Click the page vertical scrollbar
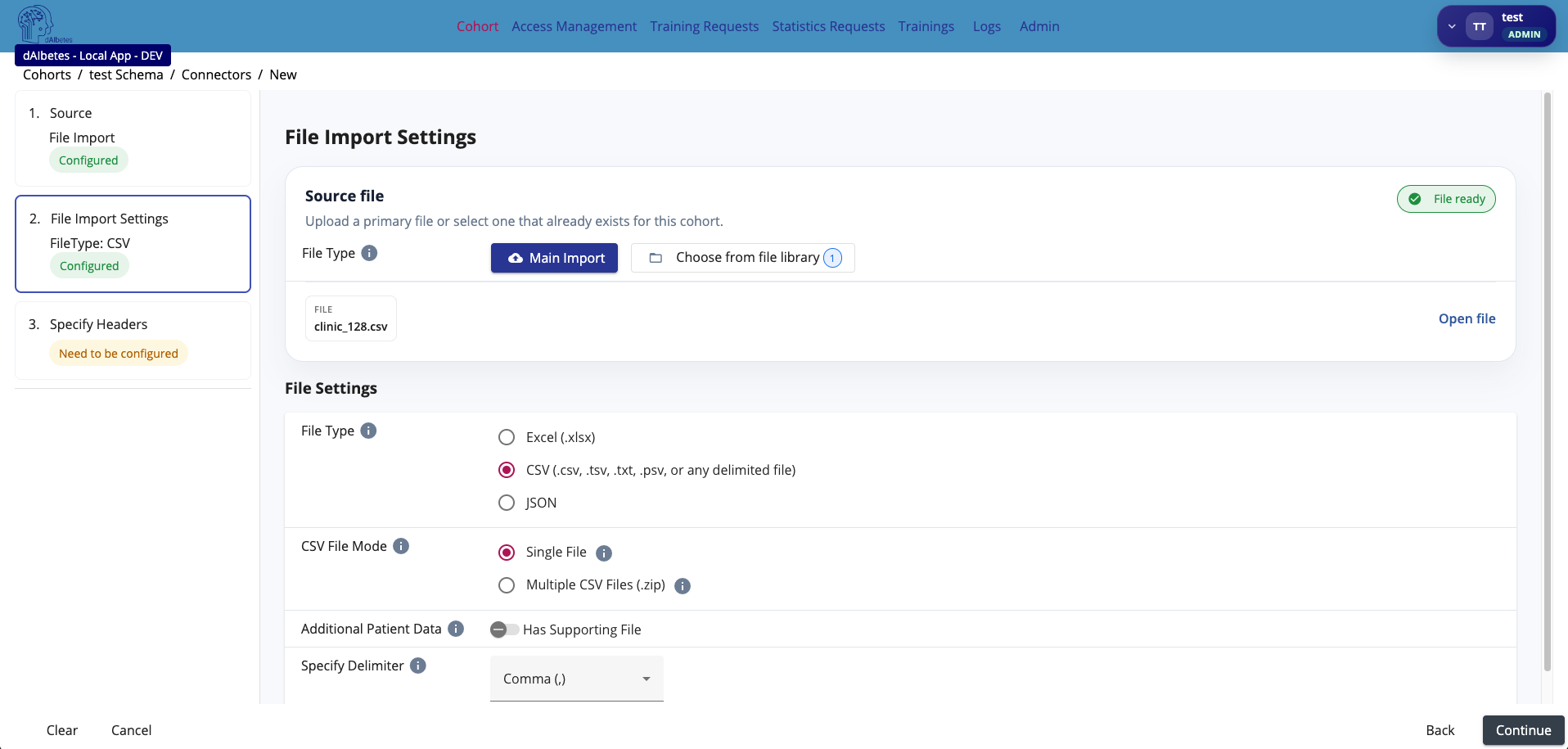 point(1547,381)
